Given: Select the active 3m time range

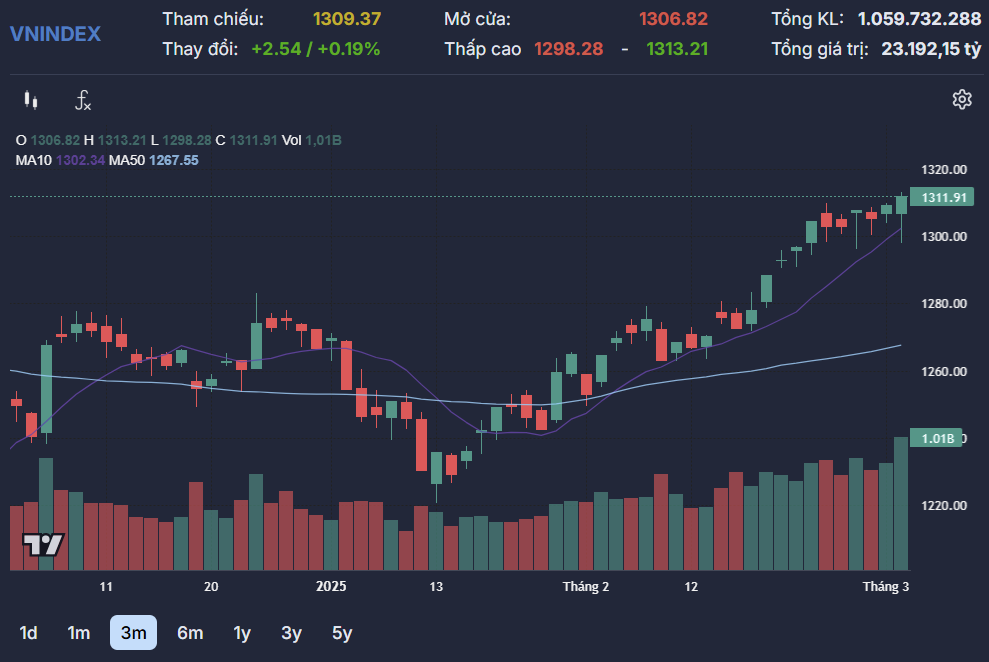Looking at the screenshot, I should [x=133, y=633].
